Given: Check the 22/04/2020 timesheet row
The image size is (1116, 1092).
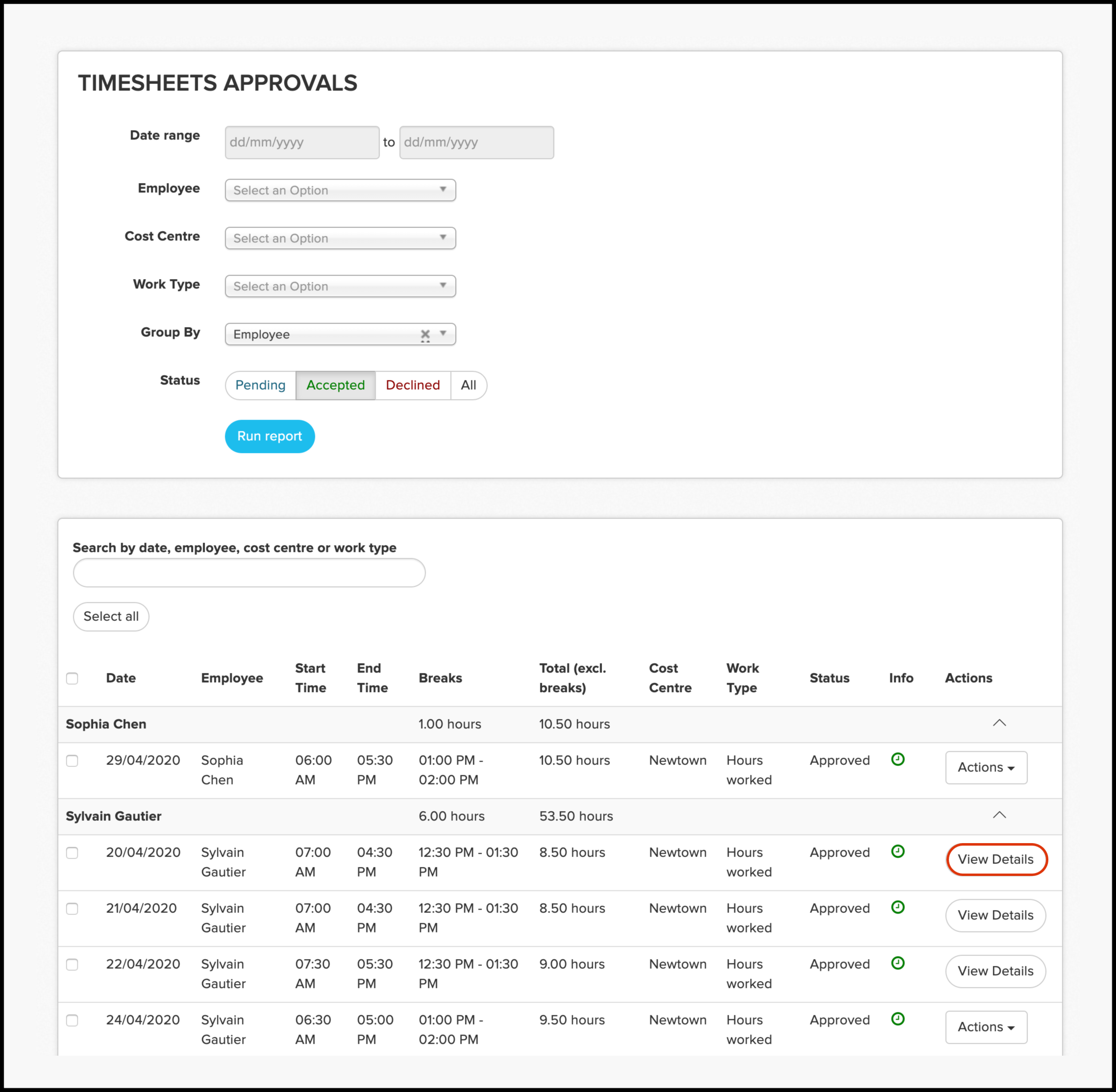Looking at the screenshot, I should 73,964.
